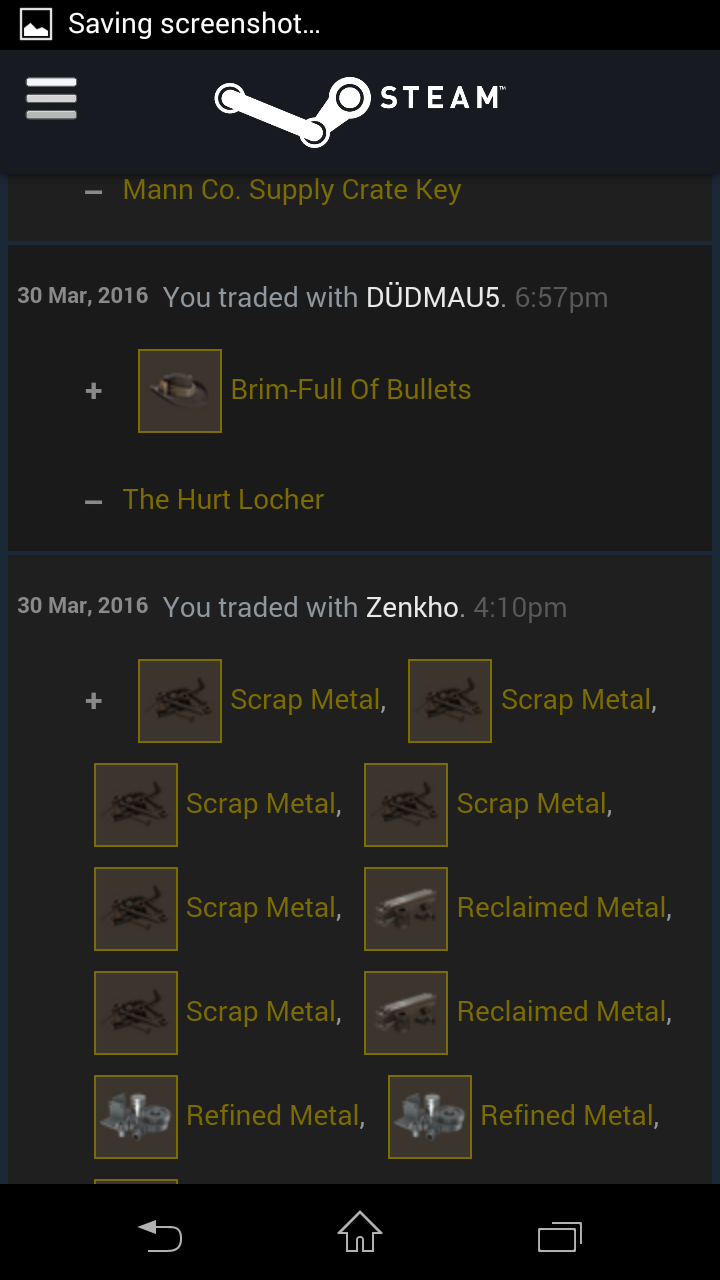Open the Brim-Full Of Bullets item link

click(x=351, y=390)
